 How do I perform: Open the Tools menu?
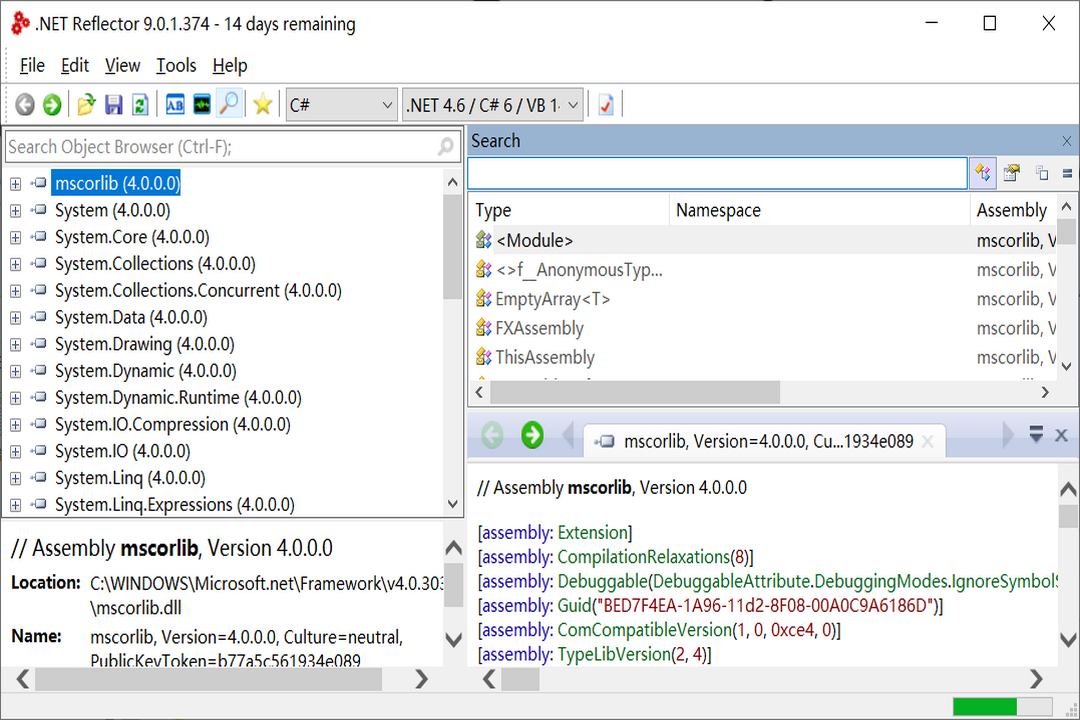tap(176, 65)
